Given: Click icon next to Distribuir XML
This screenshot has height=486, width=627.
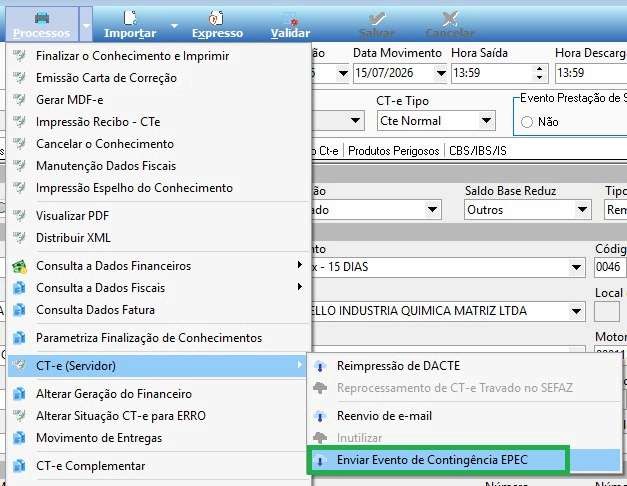Looking at the screenshot, I should [x=19, y=237].
